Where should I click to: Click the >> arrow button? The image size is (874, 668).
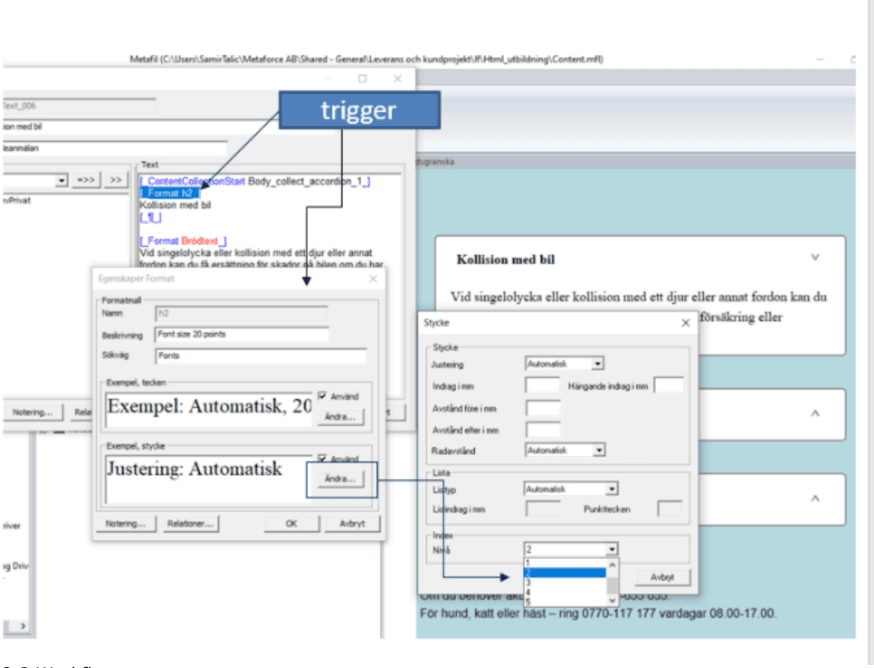click(x=117, y=180)
